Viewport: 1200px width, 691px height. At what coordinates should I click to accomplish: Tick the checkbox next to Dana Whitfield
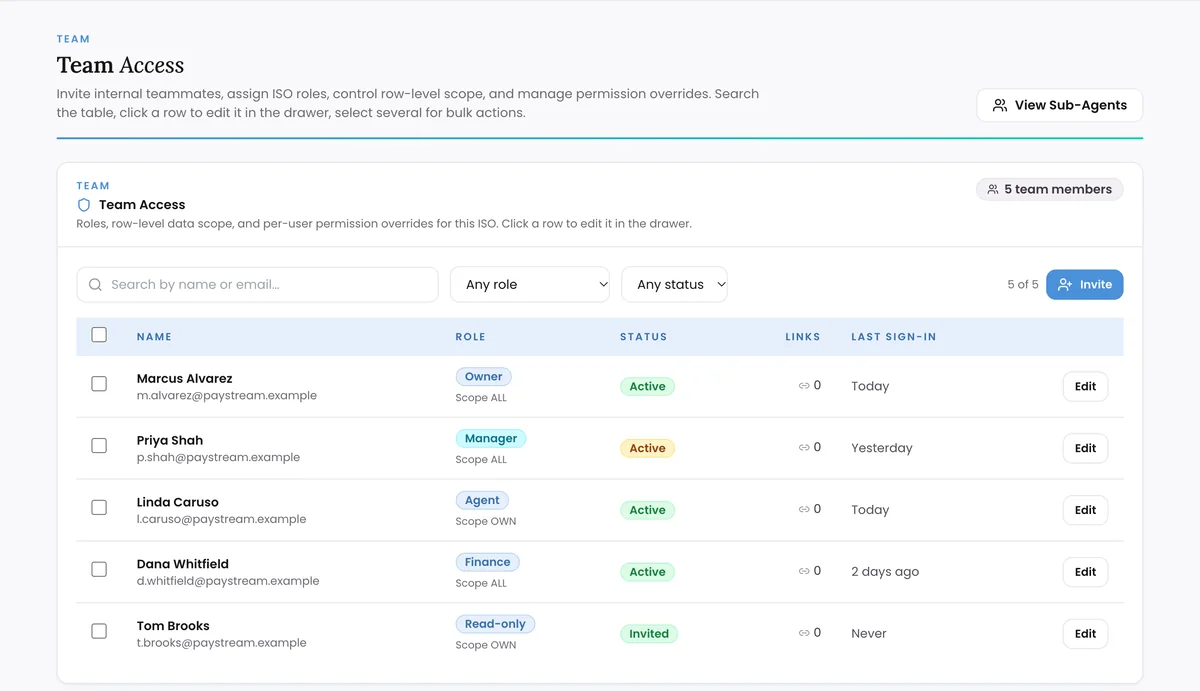click(x=99, y=569)
